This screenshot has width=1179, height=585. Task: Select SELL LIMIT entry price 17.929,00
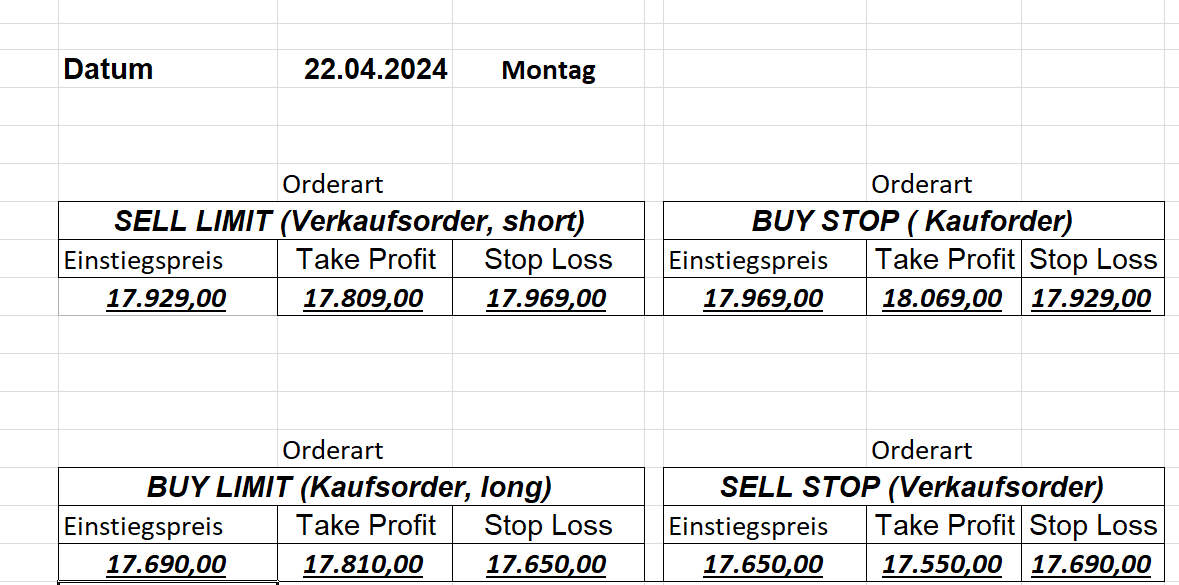click(167, 299)
